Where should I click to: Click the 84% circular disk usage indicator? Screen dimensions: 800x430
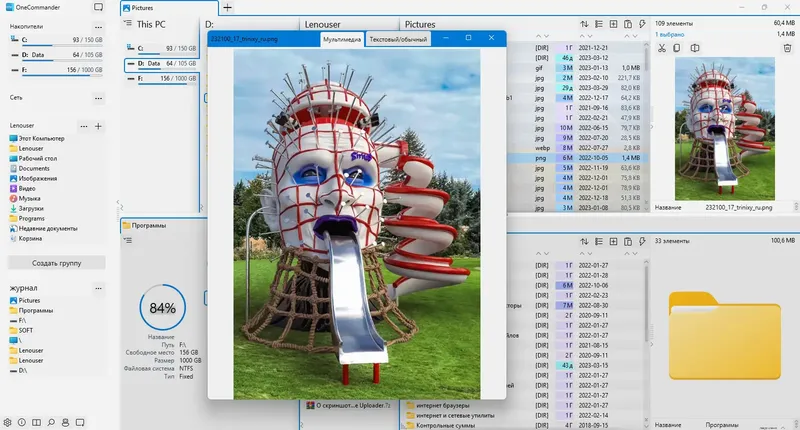point(163,308)
